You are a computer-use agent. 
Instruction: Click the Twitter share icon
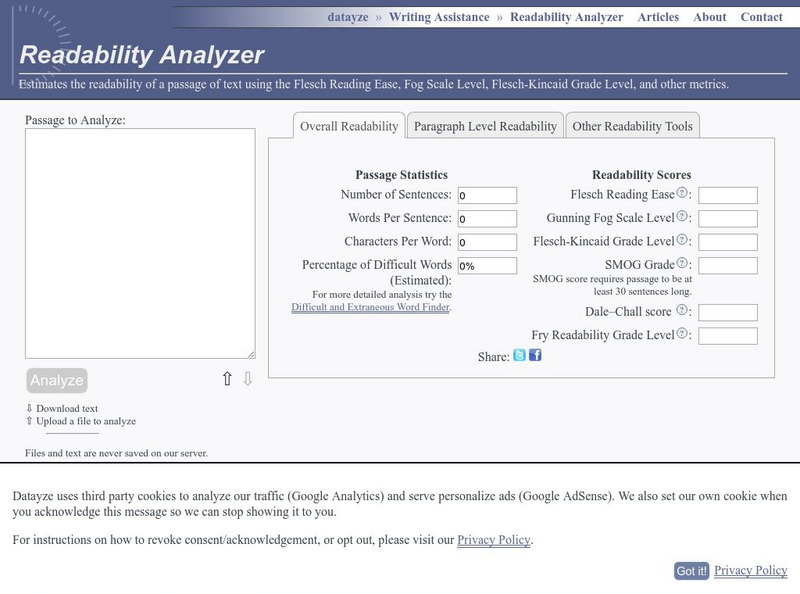(519, 355)
